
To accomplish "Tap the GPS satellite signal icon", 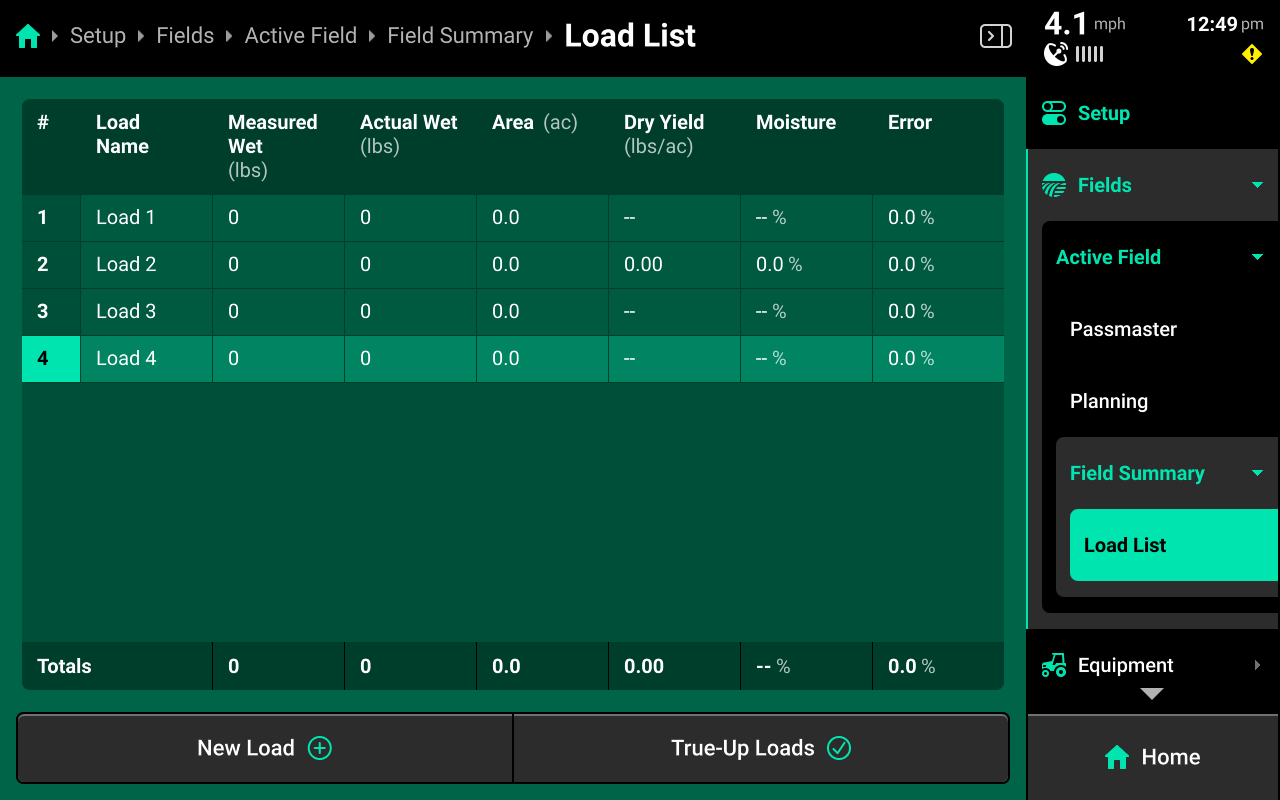I will 1056,54.
